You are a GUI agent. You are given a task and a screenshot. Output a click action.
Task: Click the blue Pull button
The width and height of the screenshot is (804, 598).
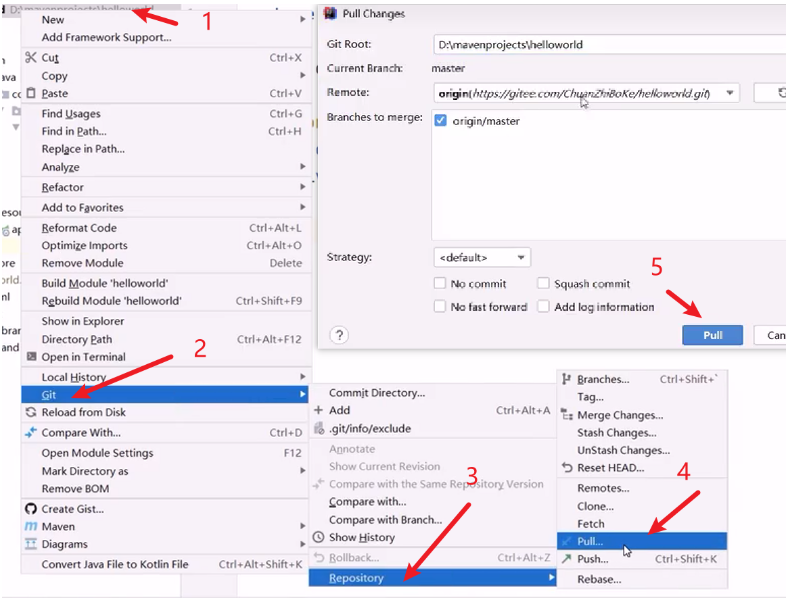[x=712, y=335]
